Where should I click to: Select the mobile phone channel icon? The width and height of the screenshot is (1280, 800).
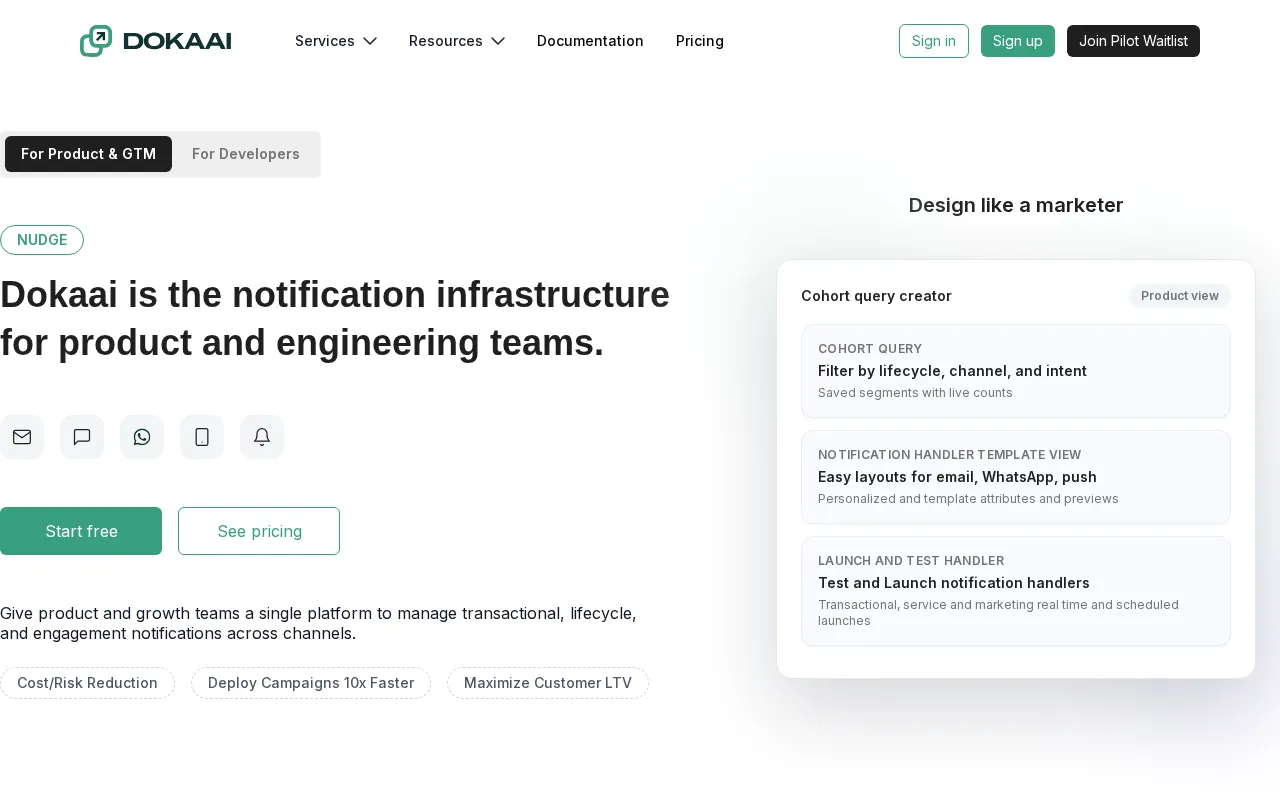pos(202,437)
